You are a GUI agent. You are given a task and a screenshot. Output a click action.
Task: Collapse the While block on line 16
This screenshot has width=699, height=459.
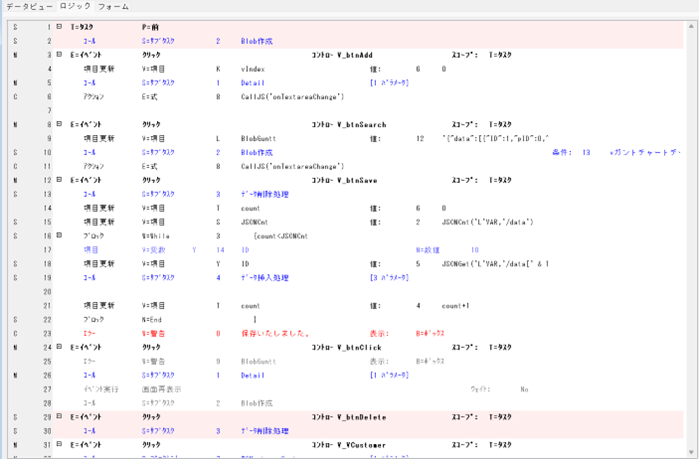(59, 235)
